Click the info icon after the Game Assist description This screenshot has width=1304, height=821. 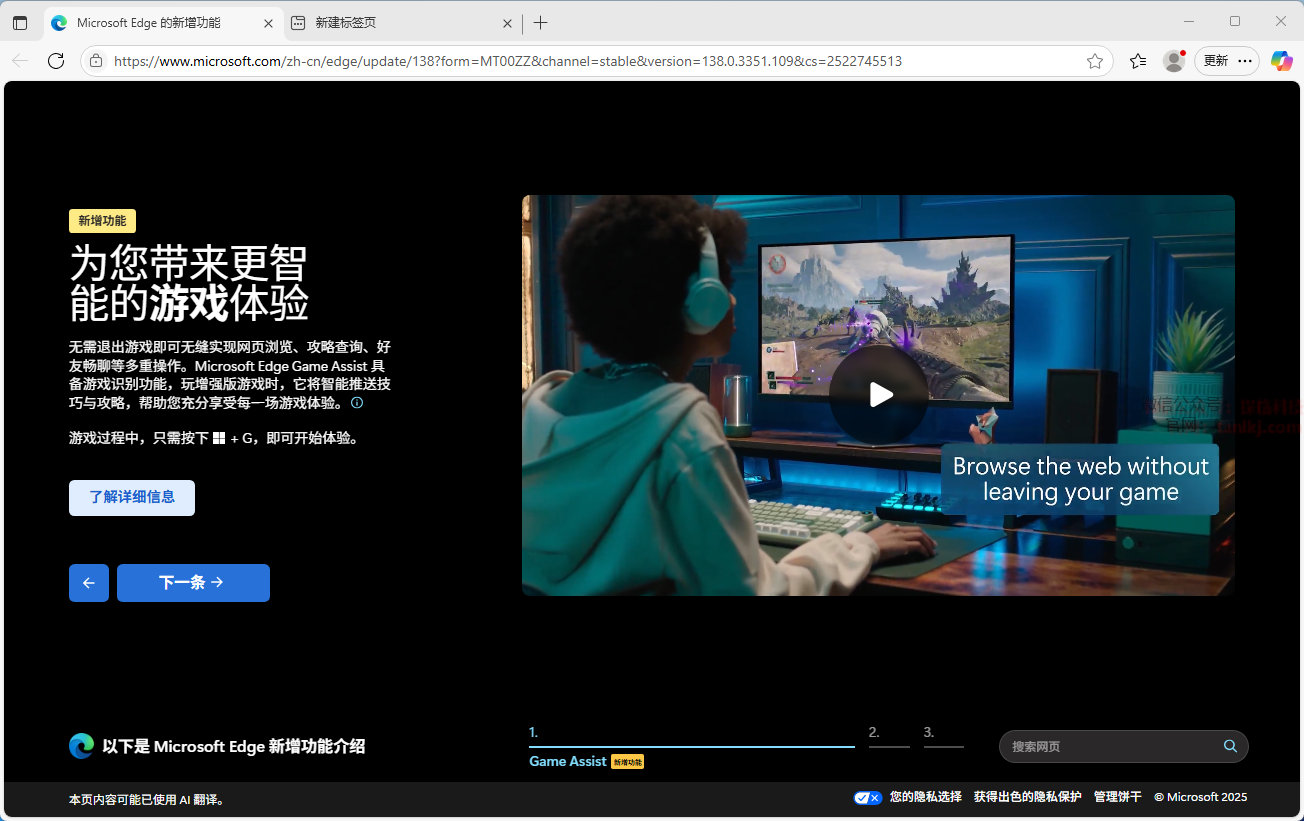(x=357, y=403)
